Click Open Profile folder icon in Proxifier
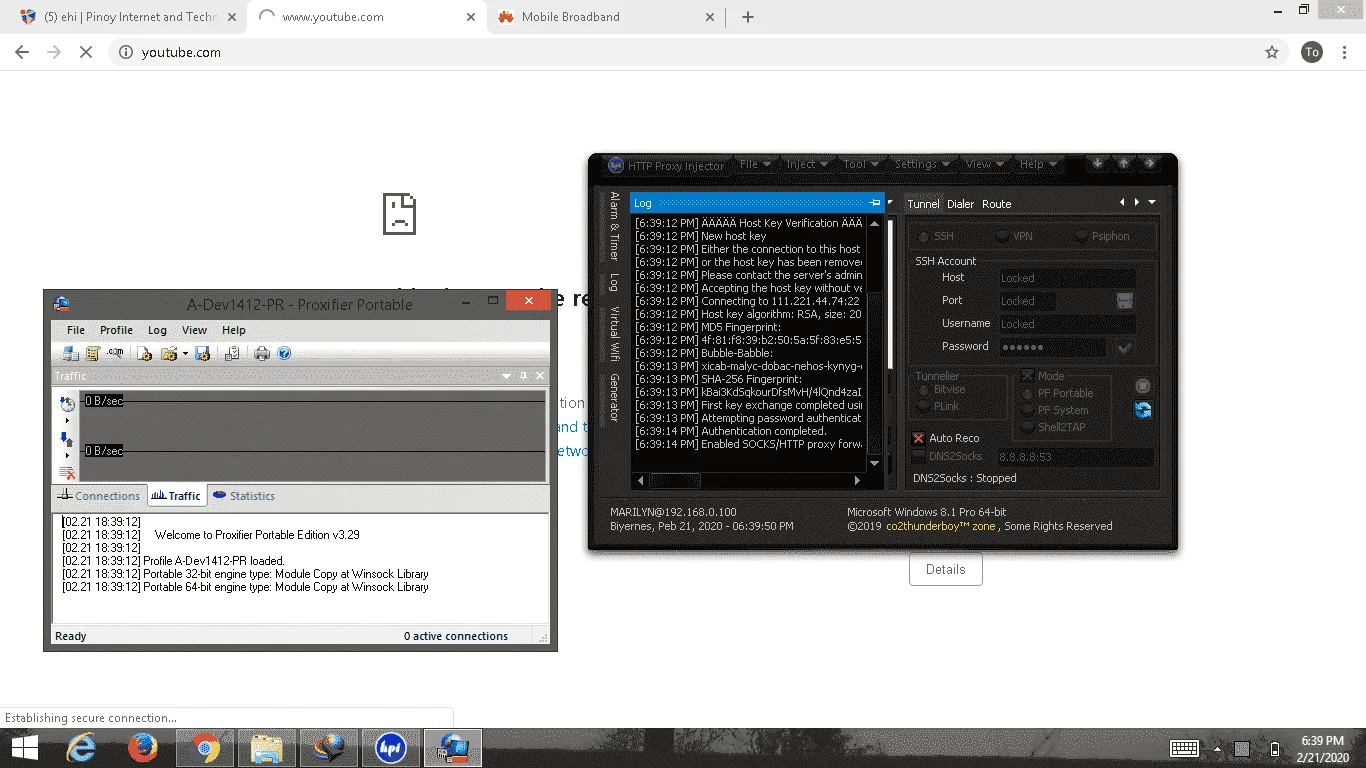The width and height of the screenshot is (1366, 768). [169, 353]
